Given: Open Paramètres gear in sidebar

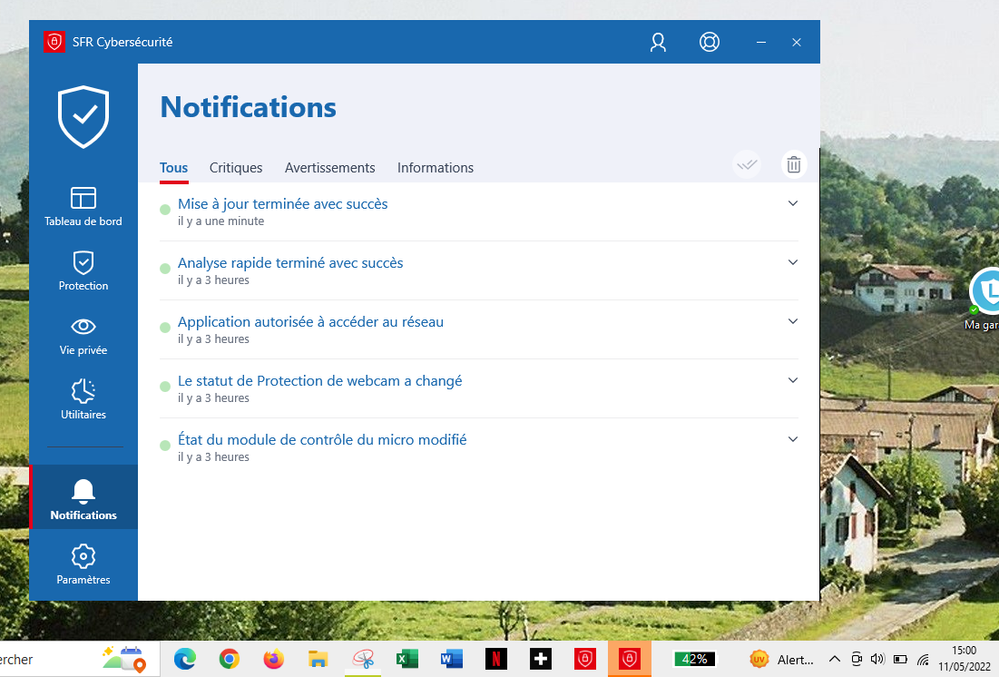Looking at the screenshot, I should coord(83,564).
